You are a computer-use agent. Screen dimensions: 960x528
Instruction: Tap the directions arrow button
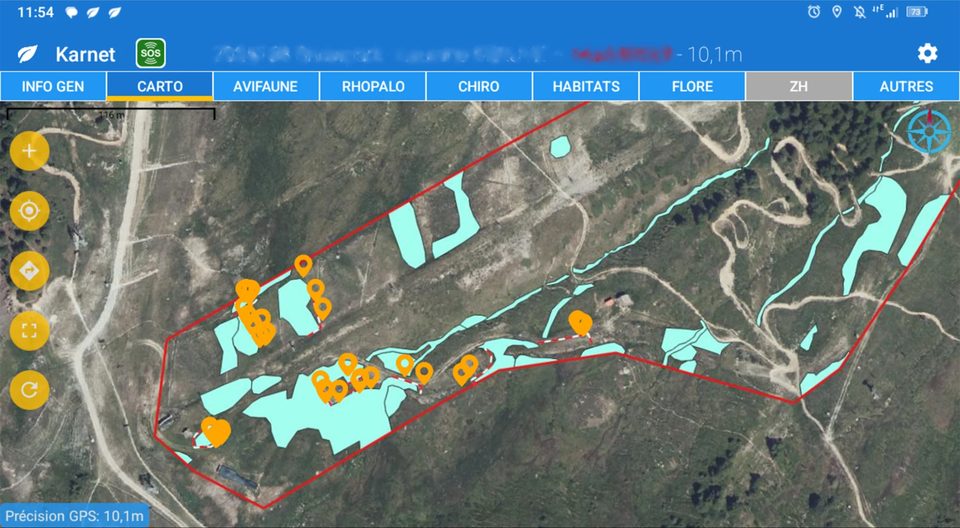pos(29,271)
